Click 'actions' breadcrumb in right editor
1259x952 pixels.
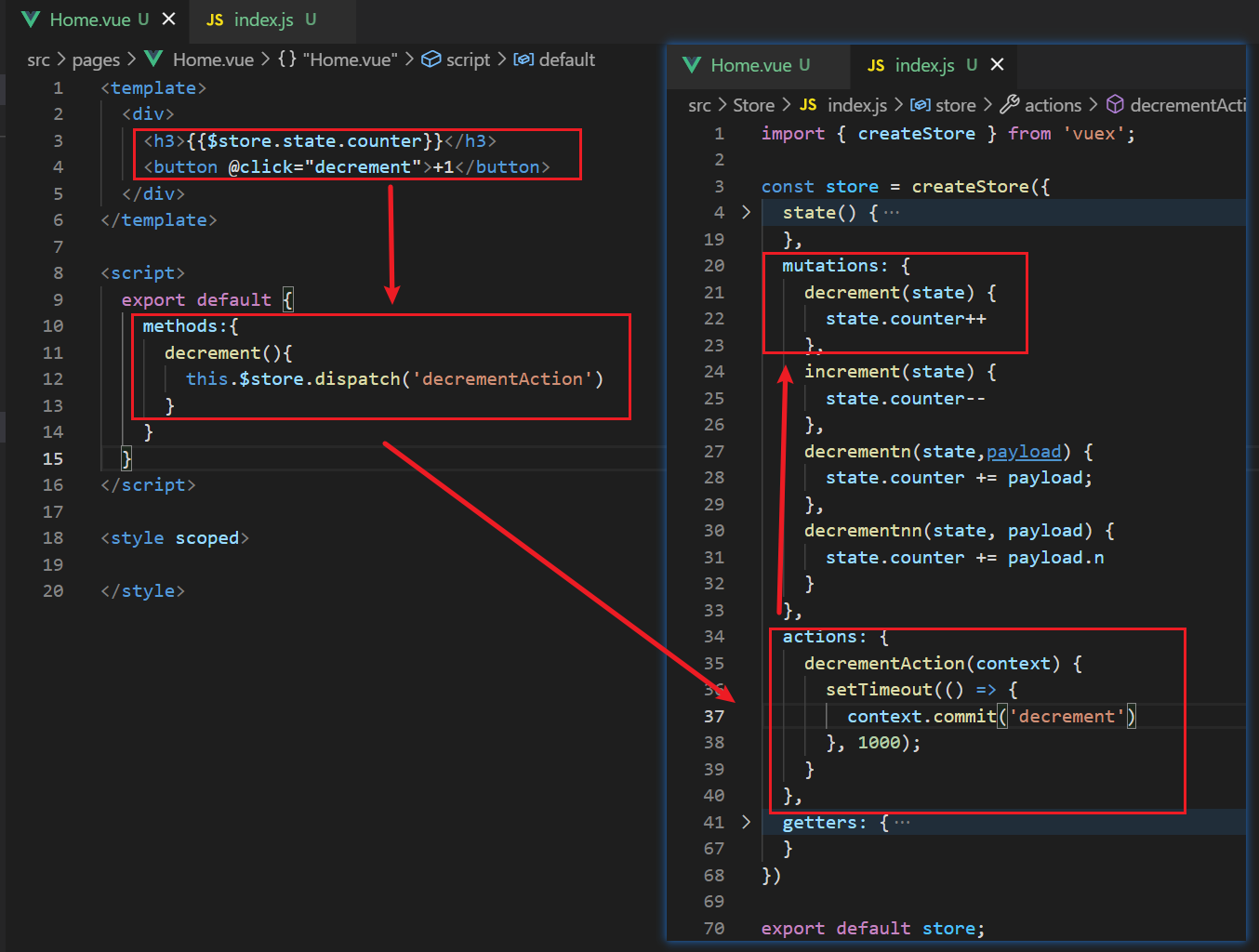tap(1053, 105)
